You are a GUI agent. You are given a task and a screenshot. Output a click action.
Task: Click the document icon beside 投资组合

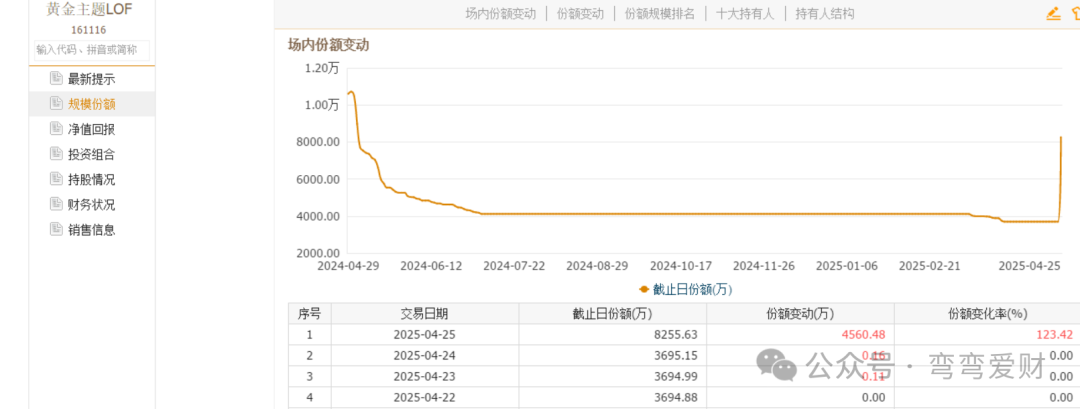(x=56, y=154)
